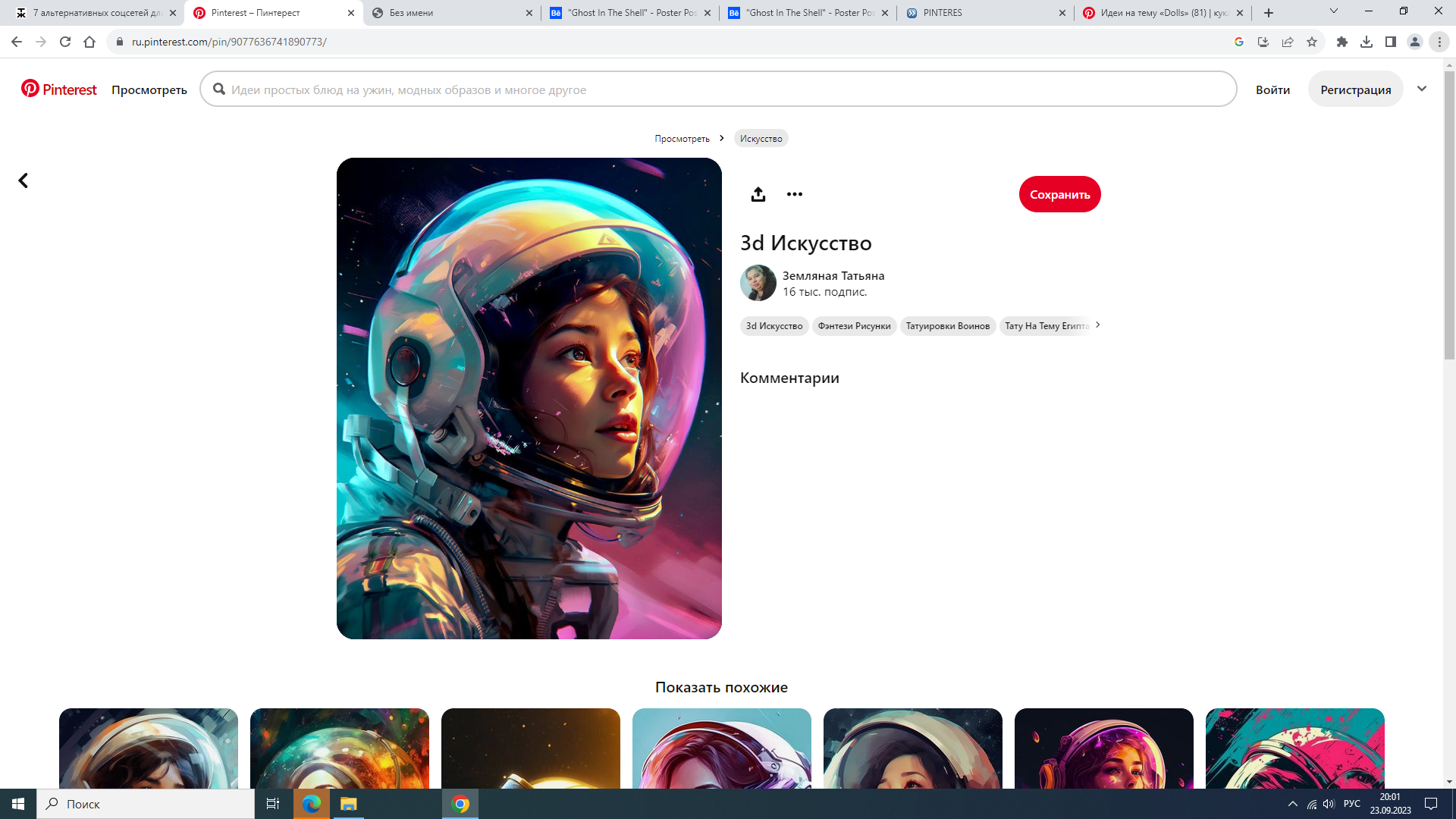The image size is (1456, 819).
Task: Switch to the 'Без имени' tab
Action: tap(452, 13)
